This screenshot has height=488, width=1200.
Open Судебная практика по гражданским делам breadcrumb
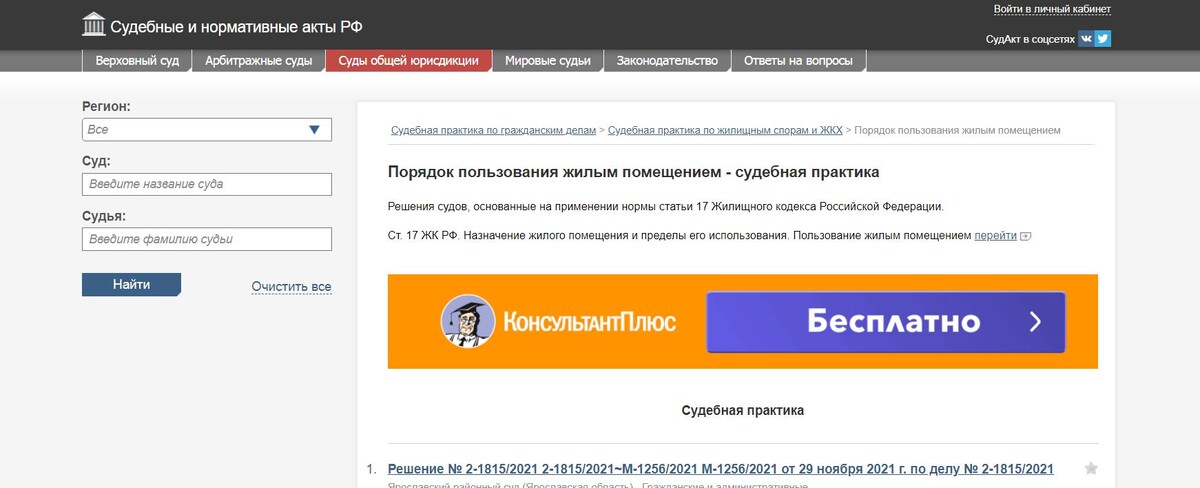(x=493, y=130)
